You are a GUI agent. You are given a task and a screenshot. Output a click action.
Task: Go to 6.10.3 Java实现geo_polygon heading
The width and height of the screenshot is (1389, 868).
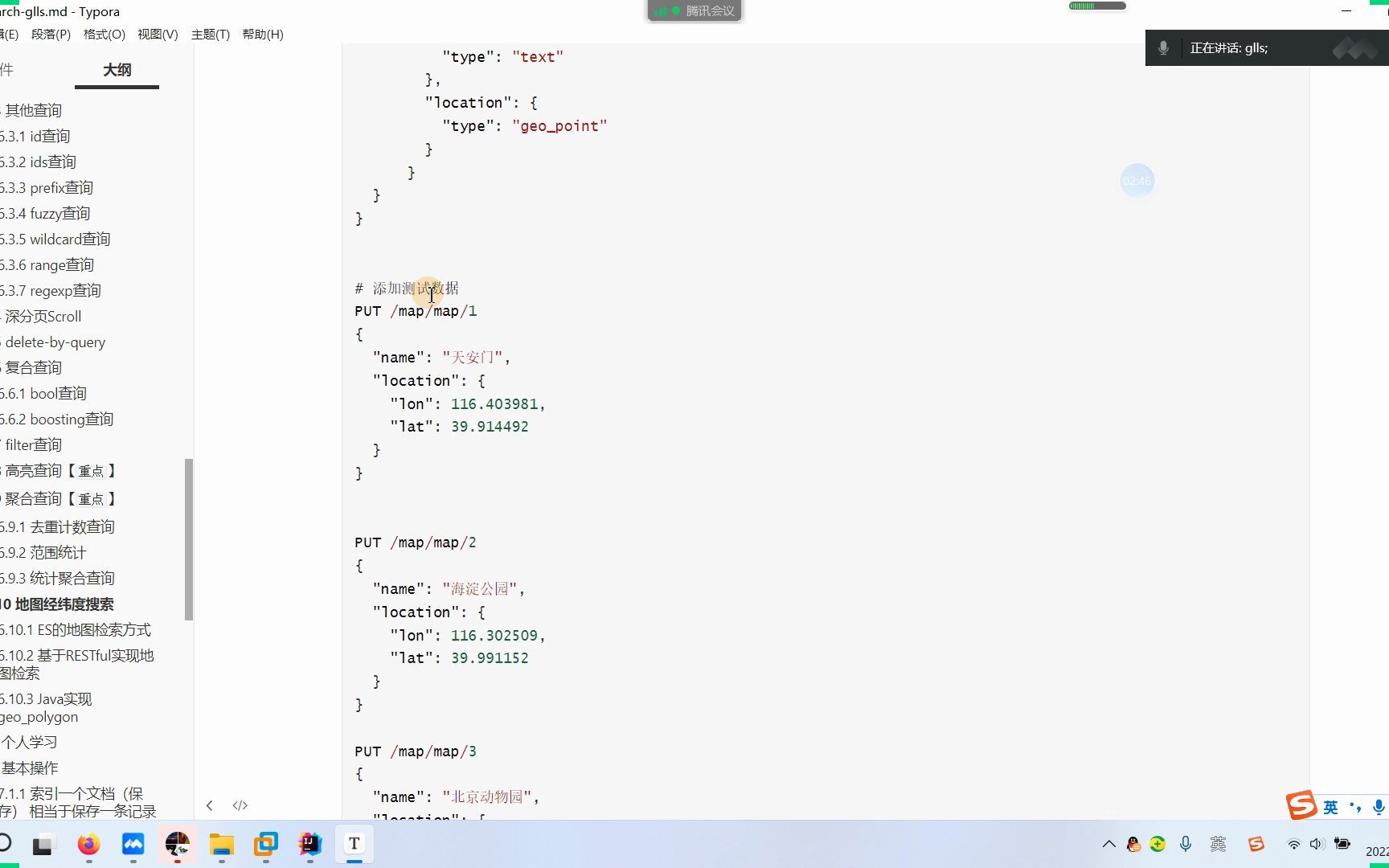tap(47, 708)
